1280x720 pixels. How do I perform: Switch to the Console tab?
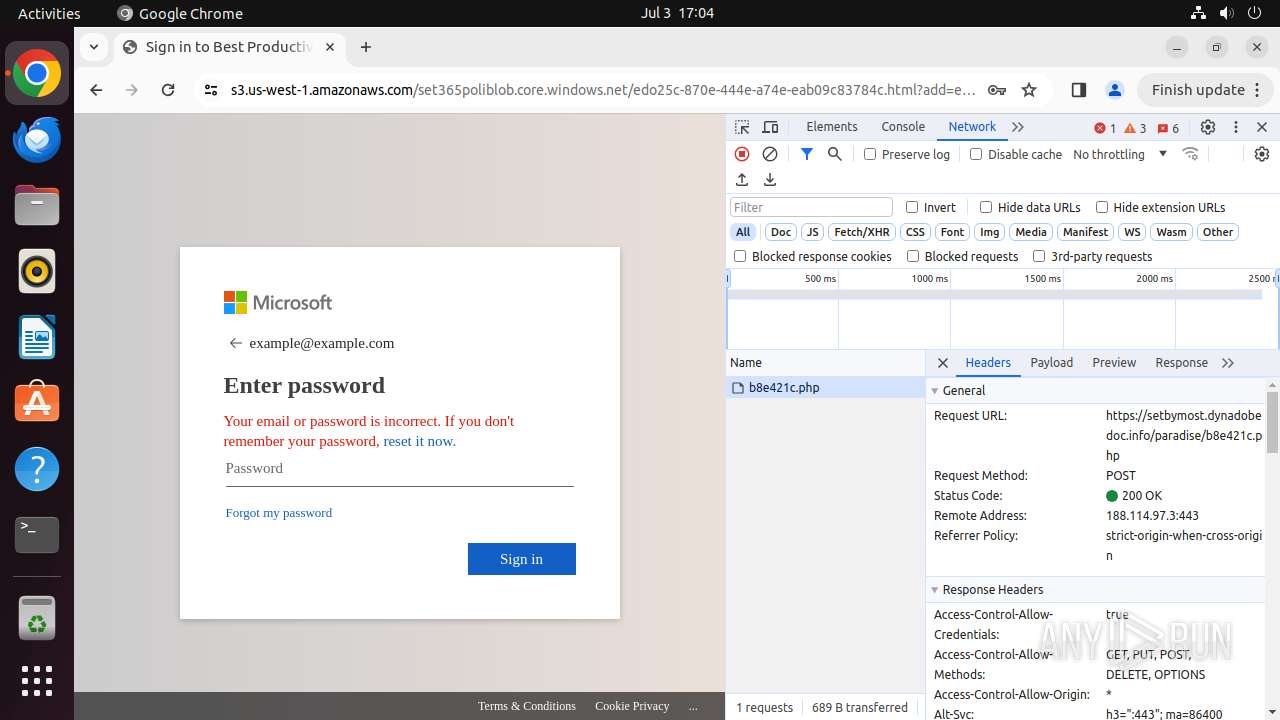pos(903,127)
